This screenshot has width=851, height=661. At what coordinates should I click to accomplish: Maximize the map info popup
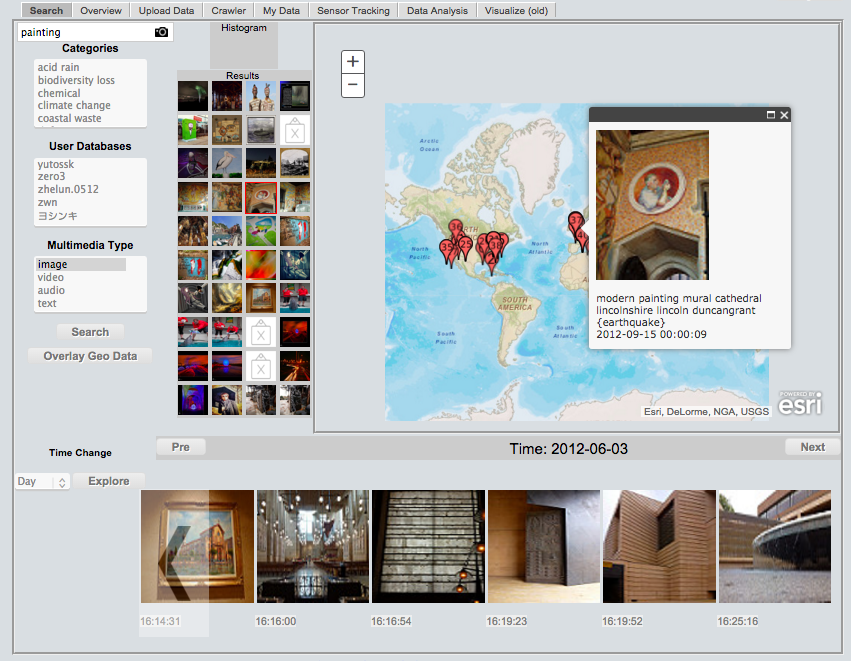click(x=771, y=115)
